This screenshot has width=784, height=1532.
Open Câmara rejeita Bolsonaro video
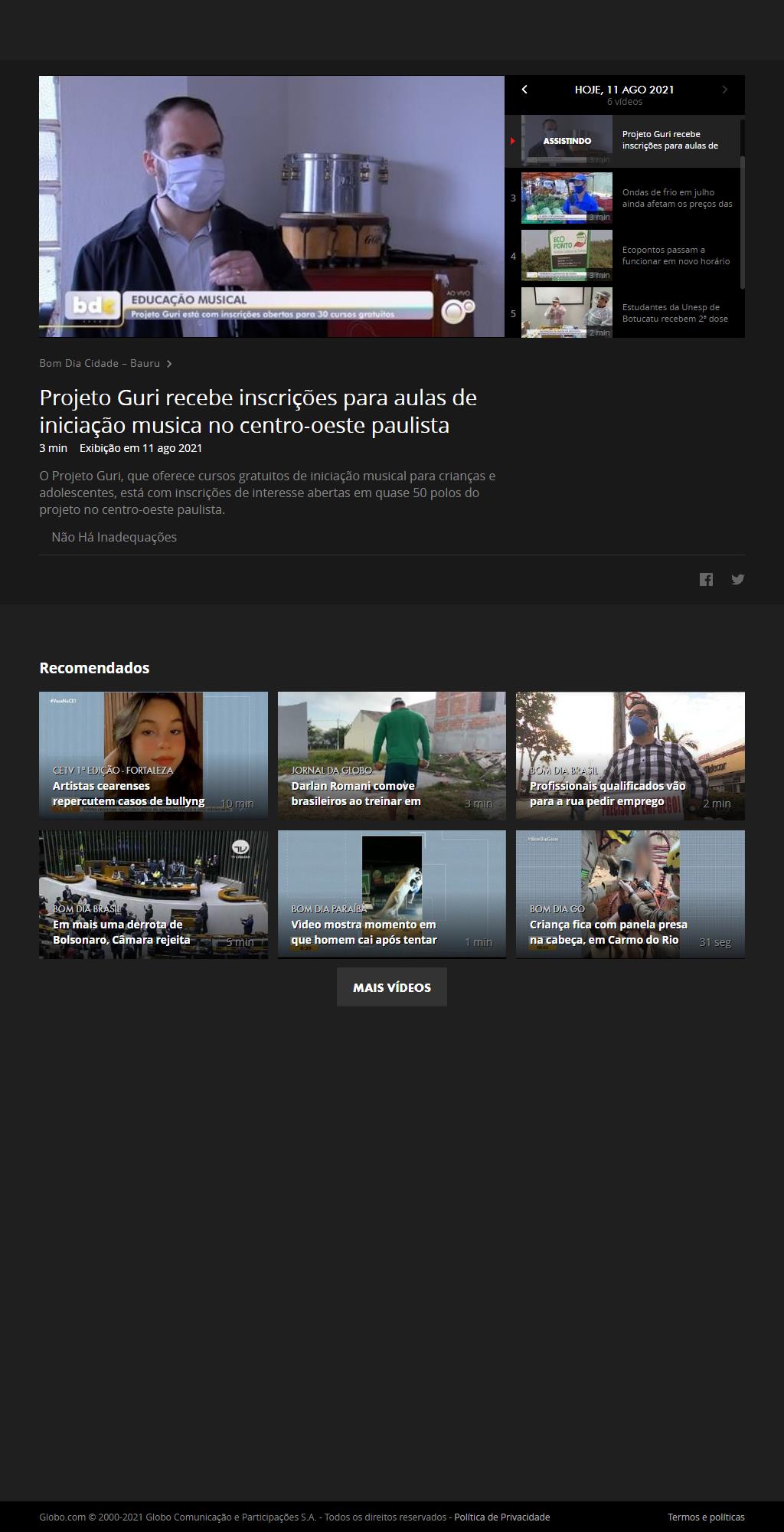(153, 894)
